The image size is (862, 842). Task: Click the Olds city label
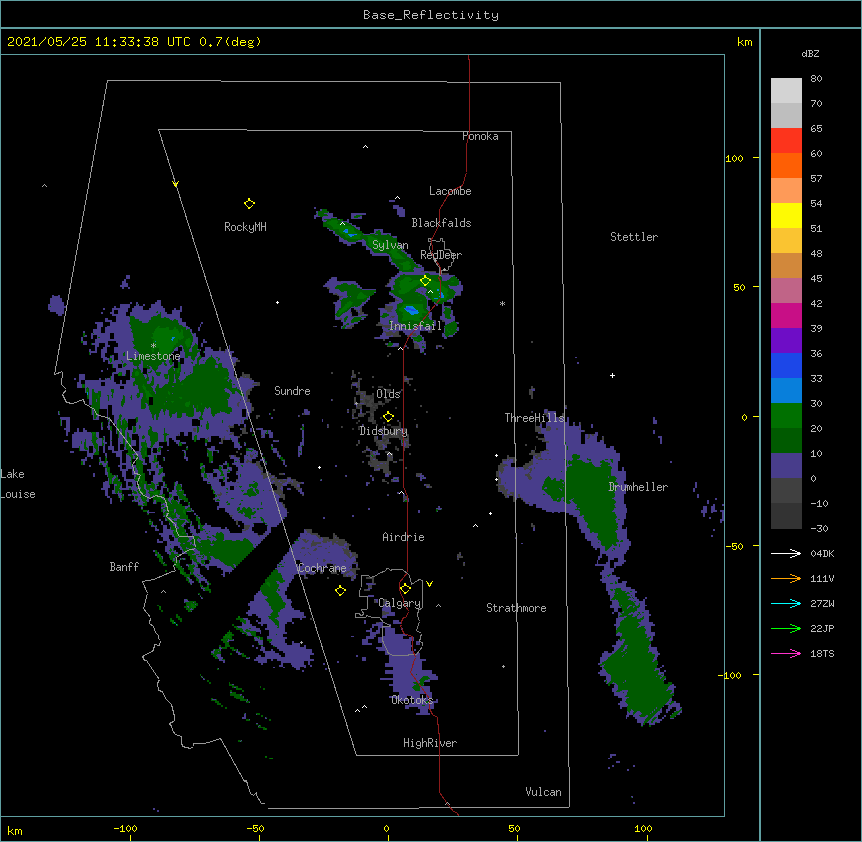[388, 394]
